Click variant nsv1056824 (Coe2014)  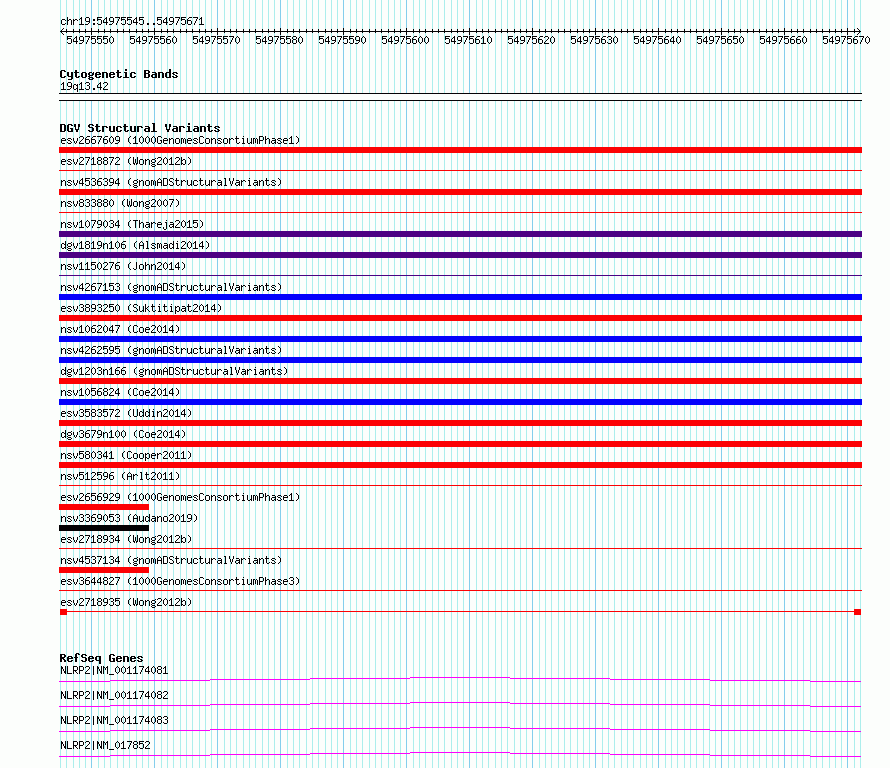click(120, 392)
